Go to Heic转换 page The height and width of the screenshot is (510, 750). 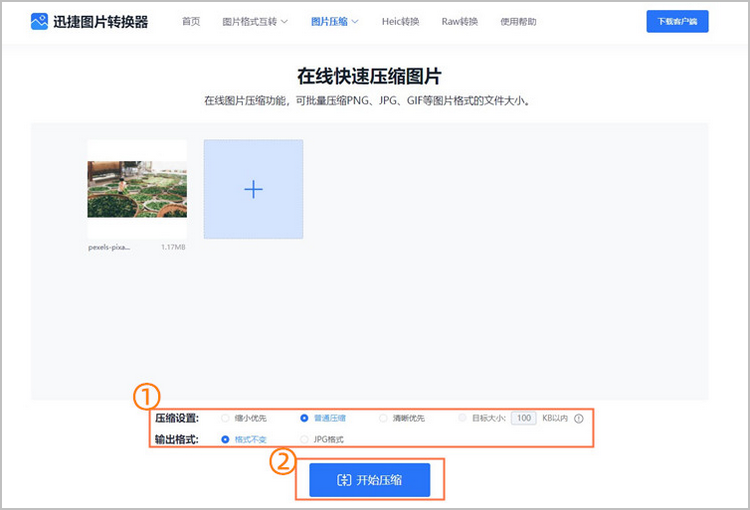[400, 21]
